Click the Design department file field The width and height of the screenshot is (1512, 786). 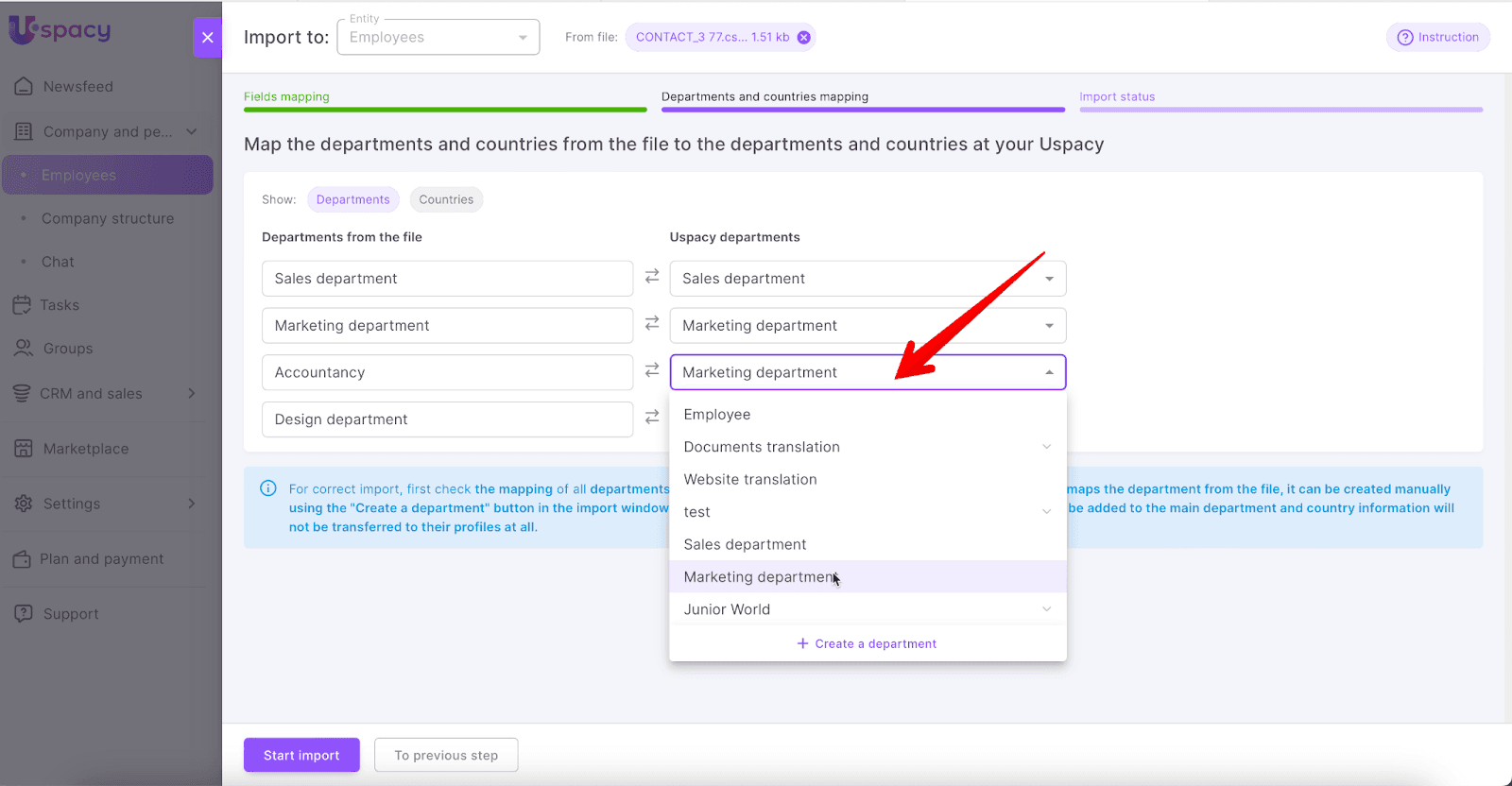pyautogui.click(x=447, y=419)
